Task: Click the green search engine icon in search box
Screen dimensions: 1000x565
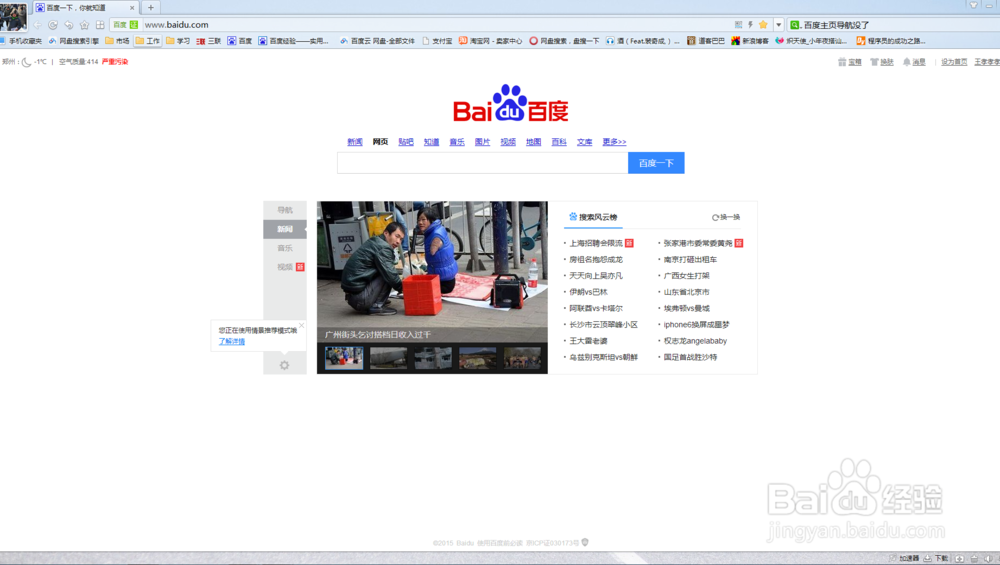Action: (795, 25)
